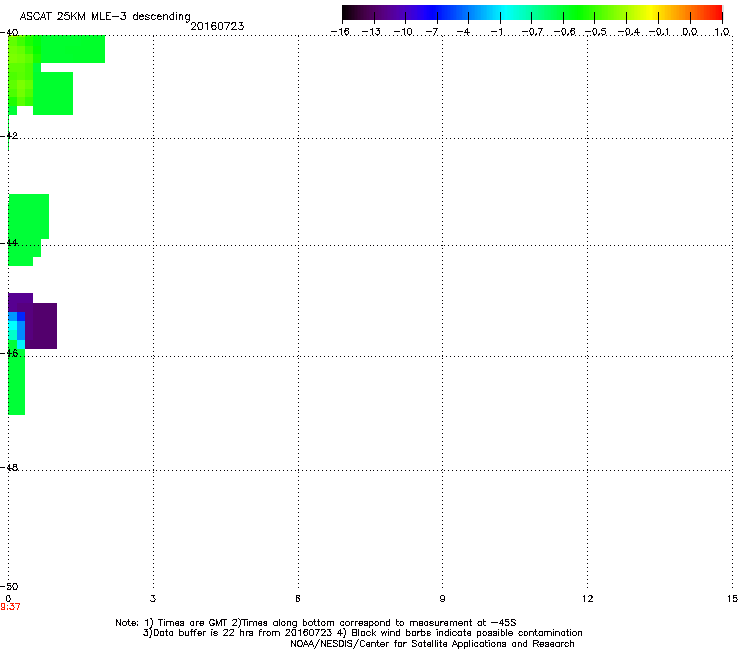This screenshot has width=740, height=650.
Task: Click the 12 longitude axis label
Action: [x=588, y=599]
